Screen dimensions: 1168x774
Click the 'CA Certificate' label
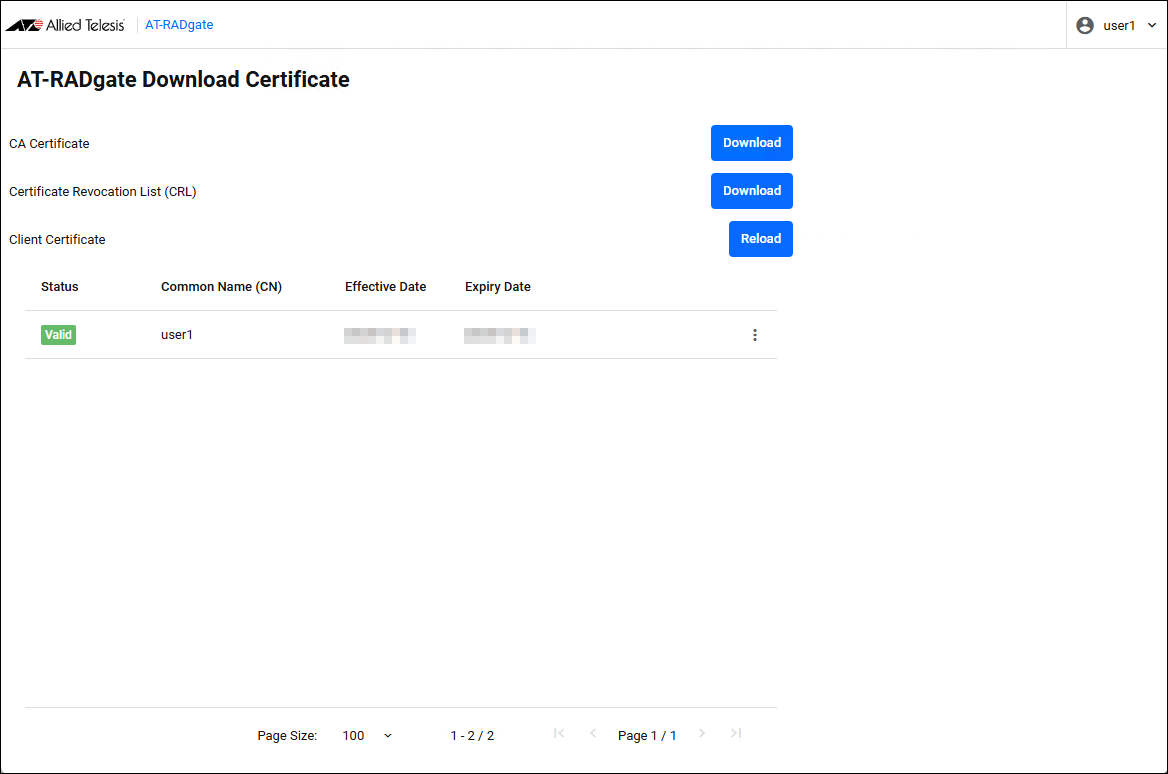pyautogui.click(x=49, y=144)
